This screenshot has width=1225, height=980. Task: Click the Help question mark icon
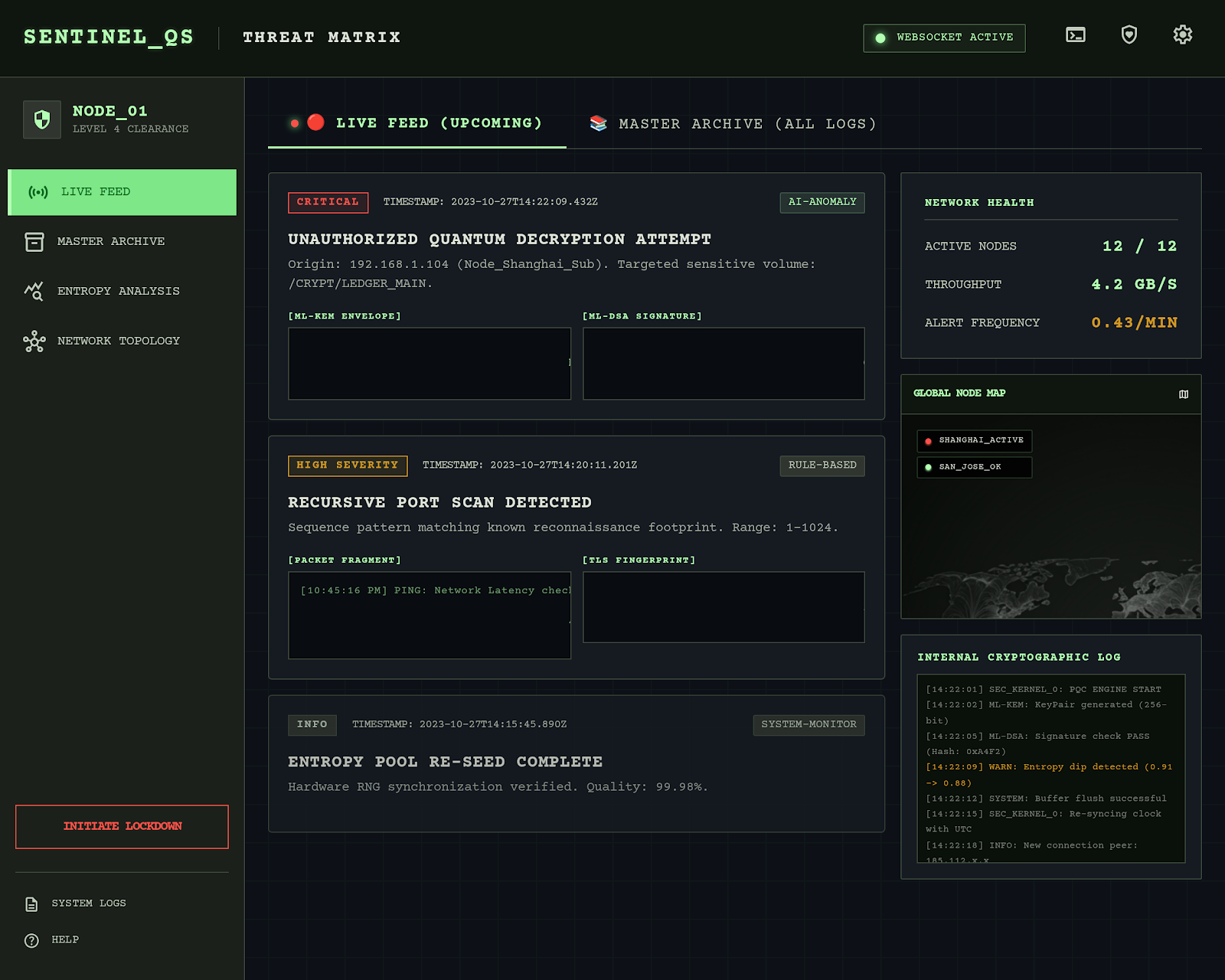[x=31, y=940]
